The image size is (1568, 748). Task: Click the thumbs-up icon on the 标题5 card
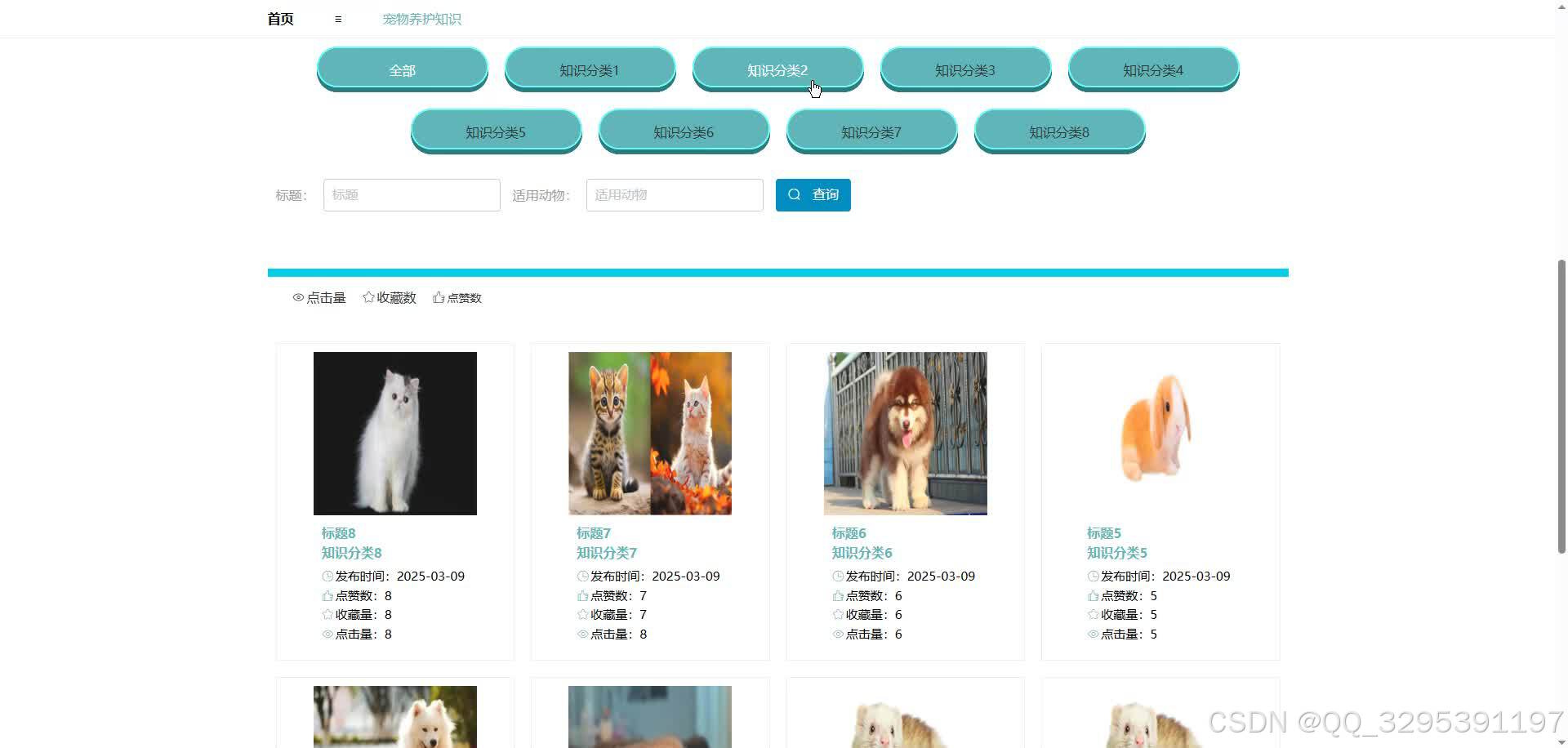(1094, 596)
